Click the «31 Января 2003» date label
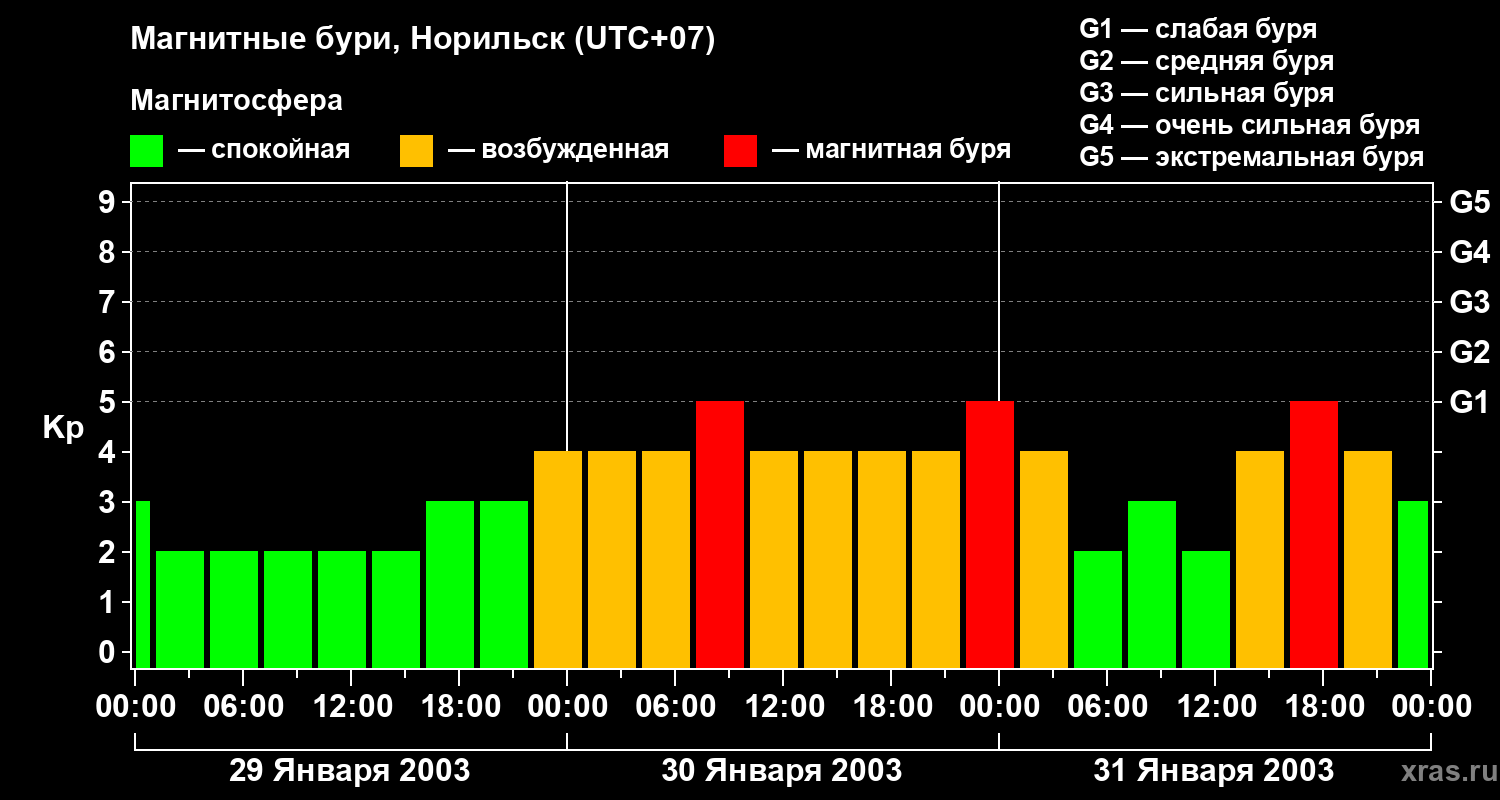Screen dimensions: 1500x800 pyautogui.click(x=1213, y=770)
